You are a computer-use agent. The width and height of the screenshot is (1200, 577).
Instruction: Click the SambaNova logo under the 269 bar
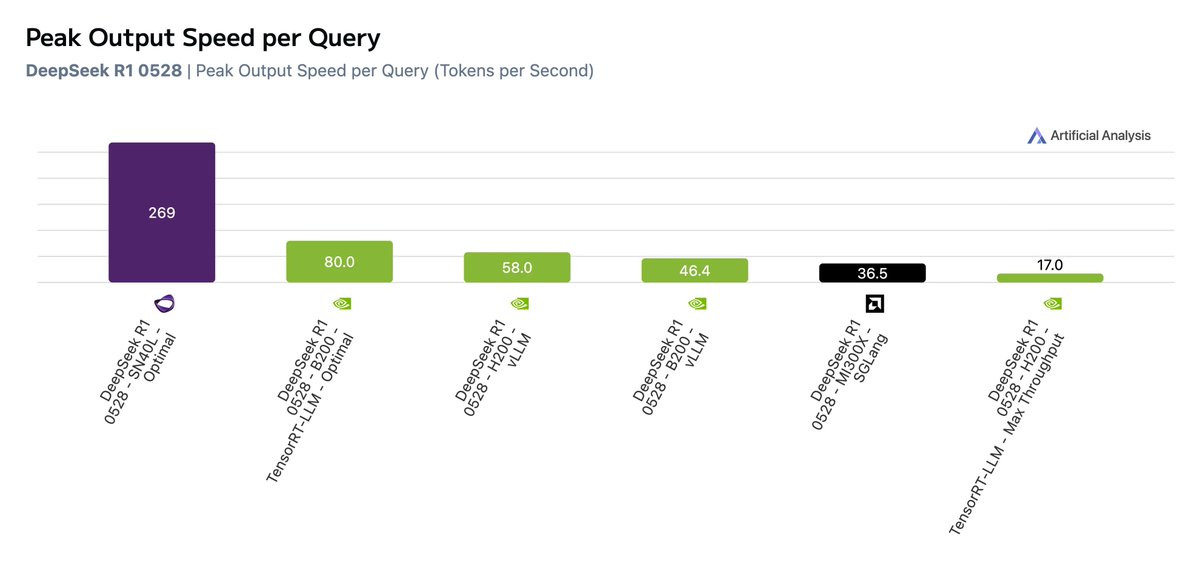click(162, 304)
